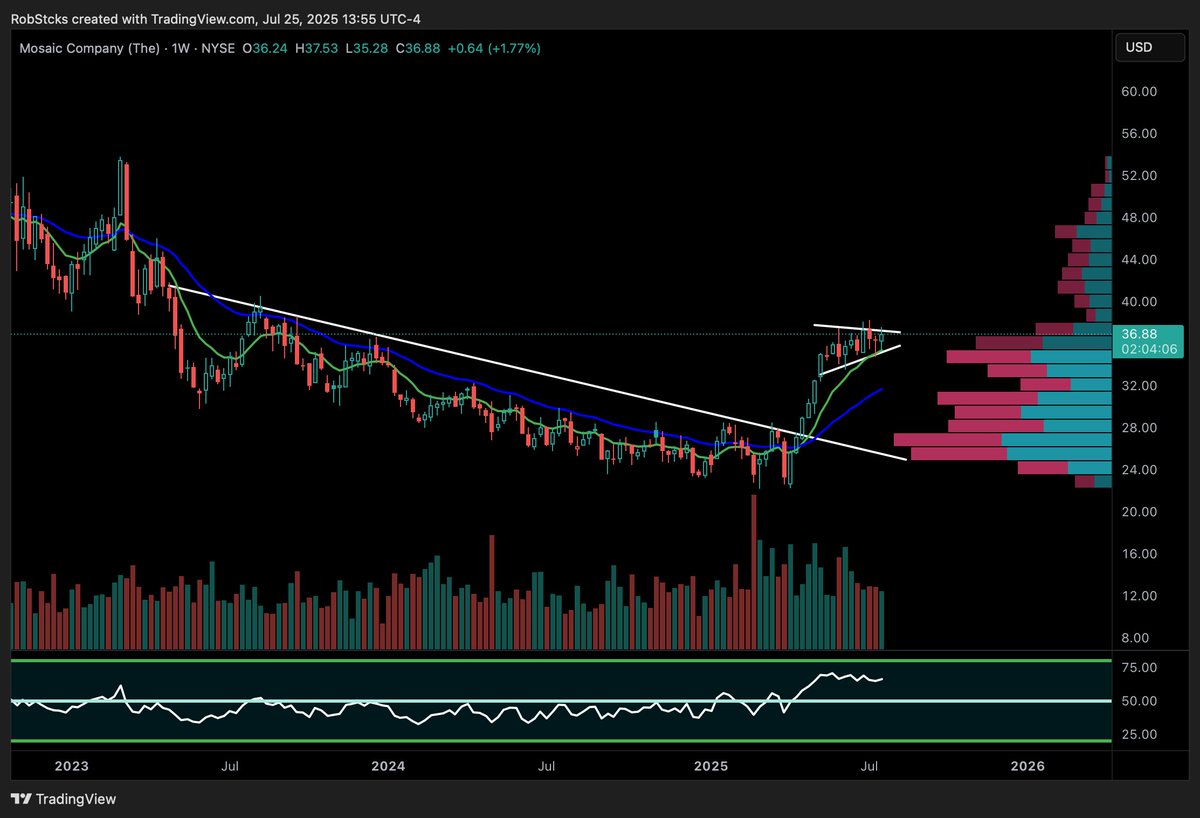Screen dimensions: 1200x818
Task: Click the close value C36.88
Action: 418,48
